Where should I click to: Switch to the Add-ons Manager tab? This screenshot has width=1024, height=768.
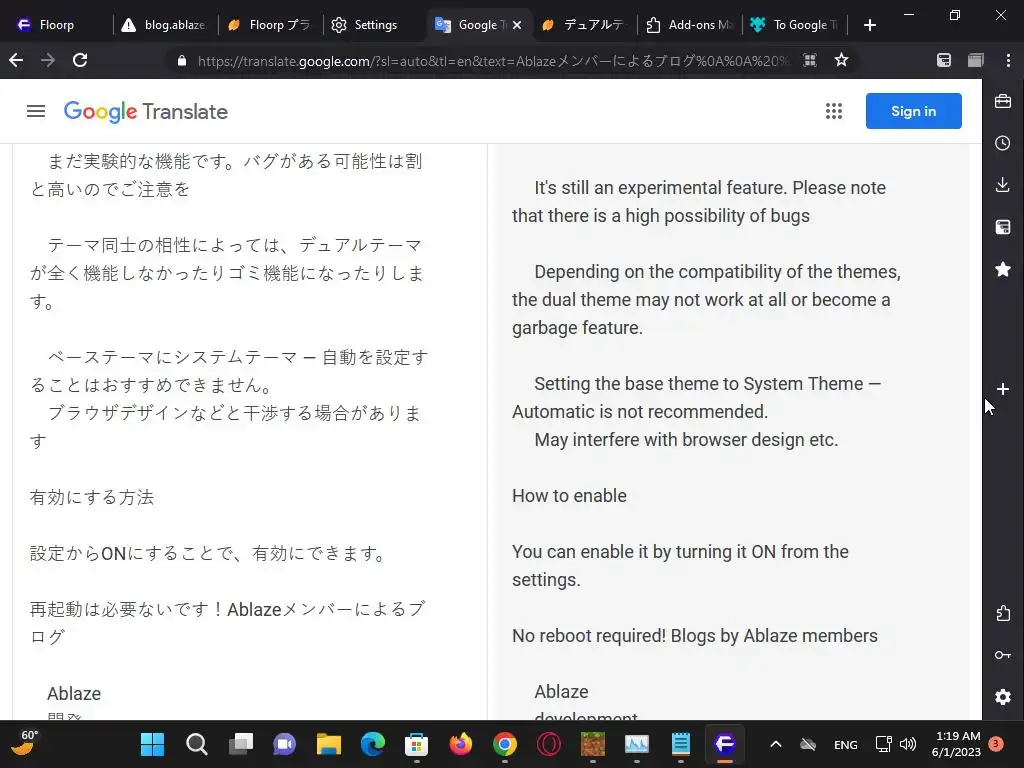(x=690, y=25)
